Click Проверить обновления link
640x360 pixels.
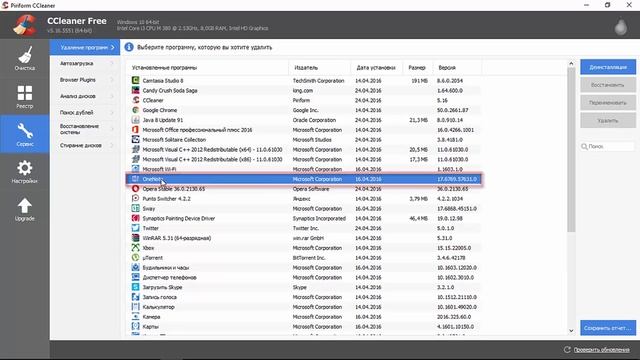click(601, 350)
